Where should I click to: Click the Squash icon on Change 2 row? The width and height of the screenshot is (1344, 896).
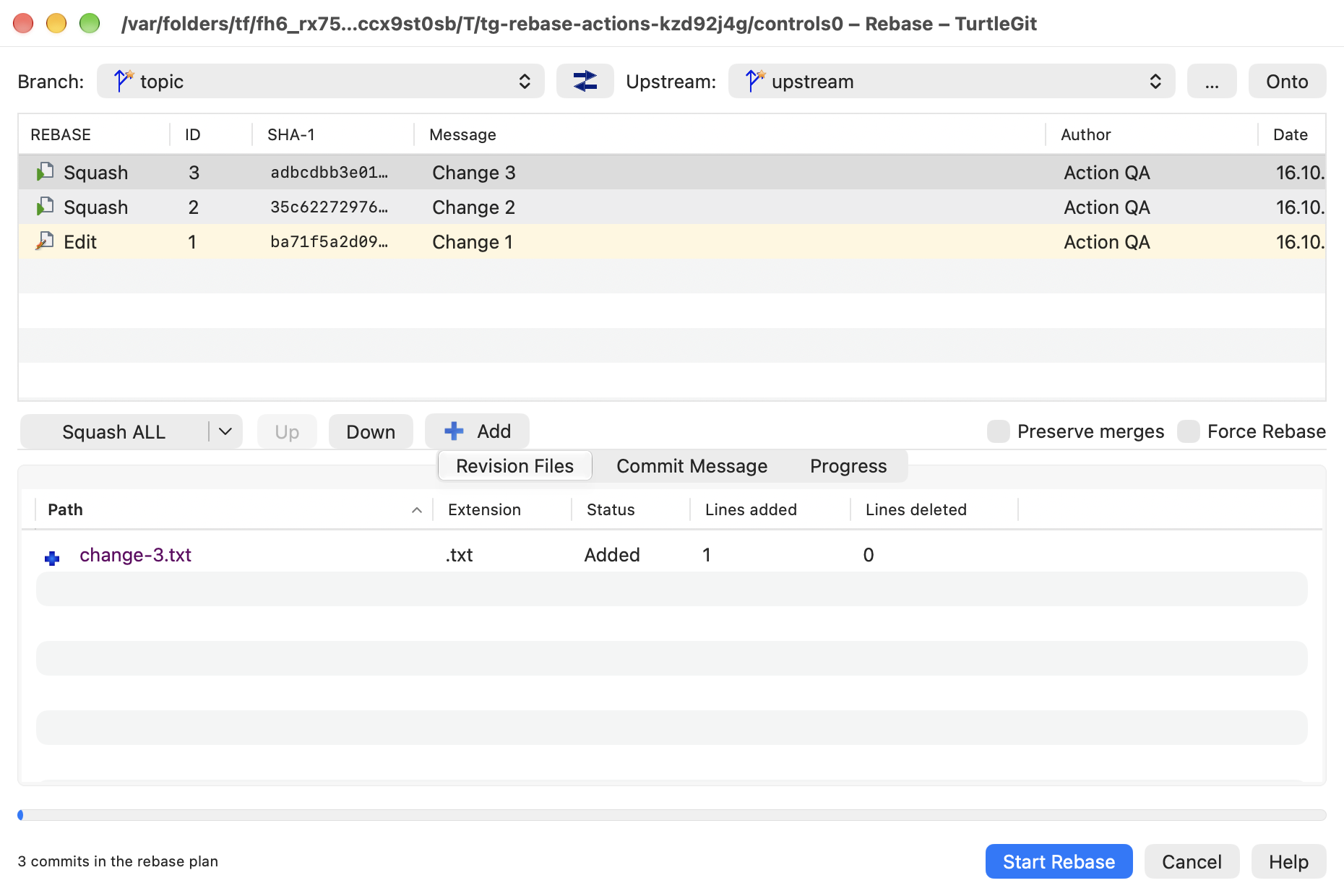[x=45, y=207]
